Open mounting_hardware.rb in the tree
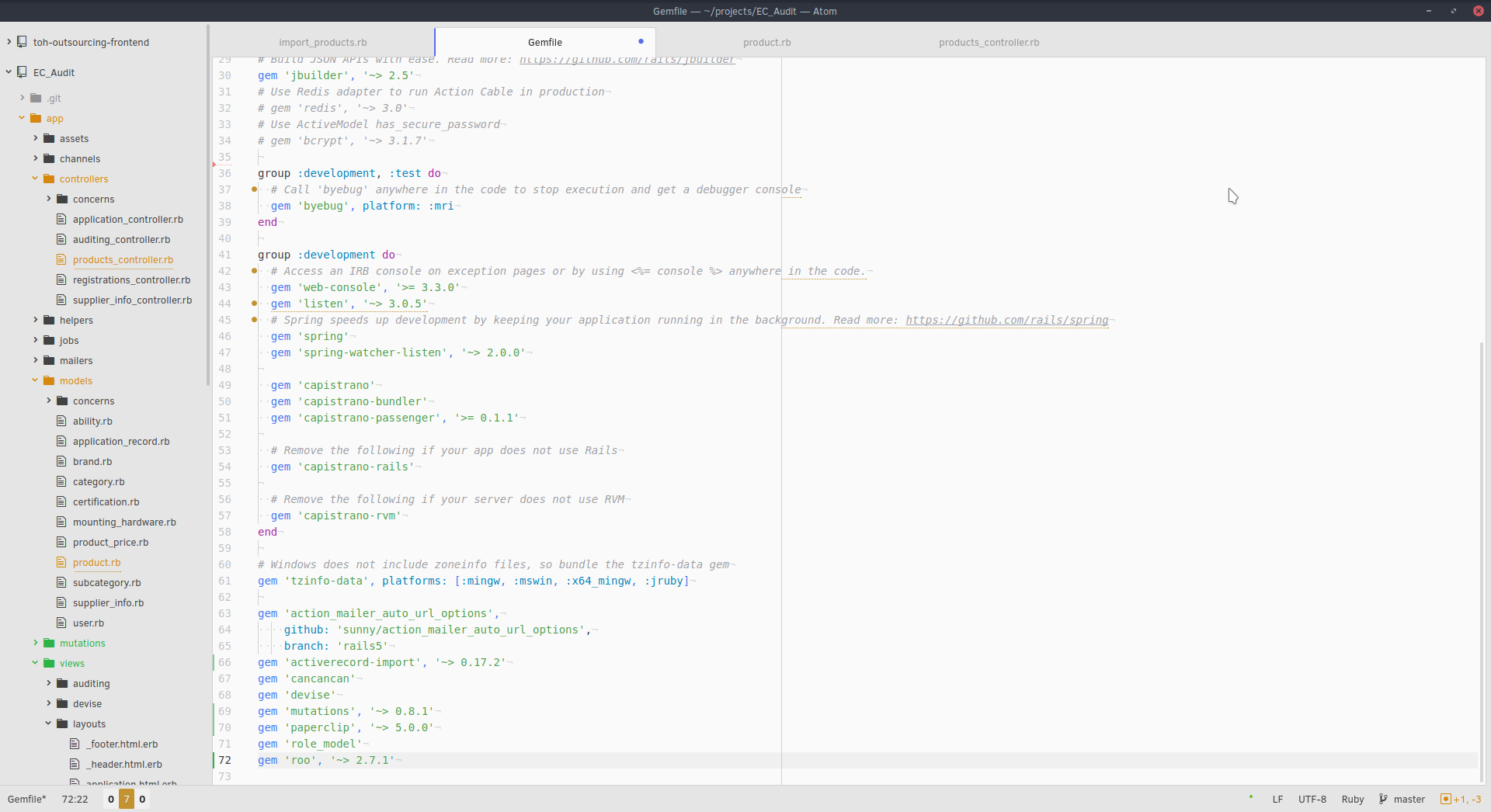Screen dimensions: 1491x812 pyautogui.click(x=124, y=522)
